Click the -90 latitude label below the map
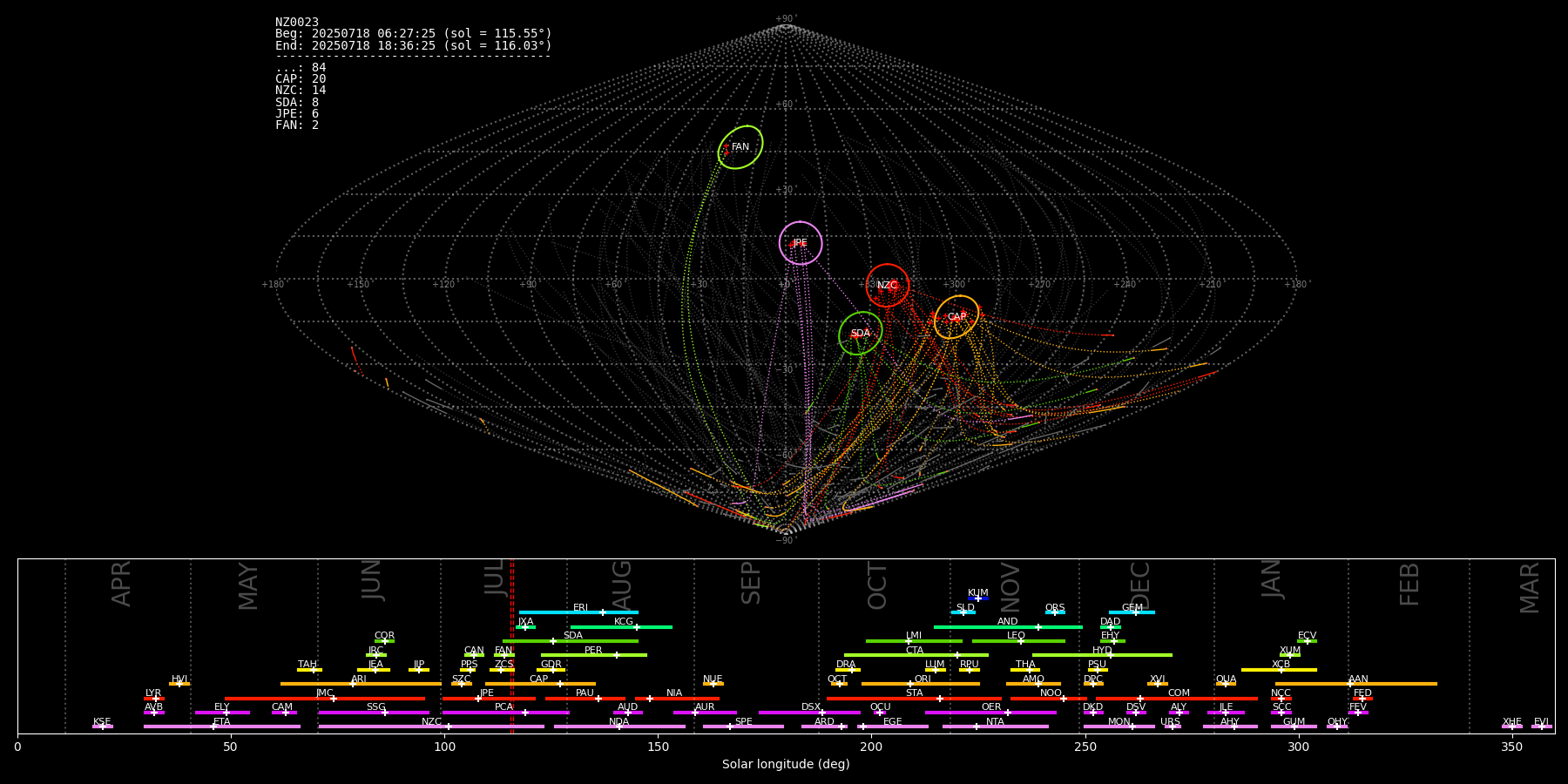This screenshot has height=784, width=1568. click(x=785, y=540)
